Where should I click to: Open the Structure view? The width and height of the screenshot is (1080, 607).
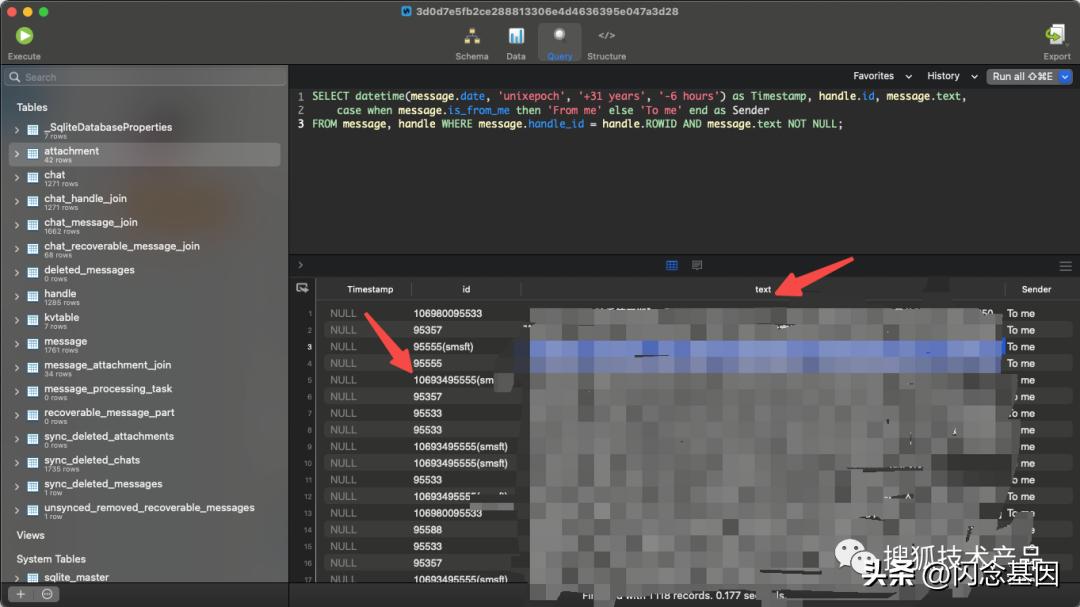[x=606, y=37]
